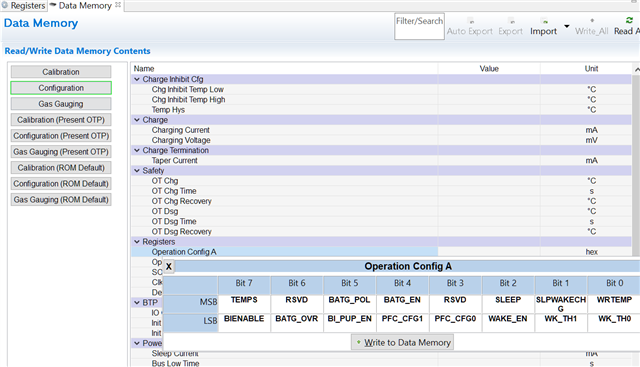Click the Name column header
The height and width of the screenshot is (367, 640).
pyautogui.click(x=284, y=69)
